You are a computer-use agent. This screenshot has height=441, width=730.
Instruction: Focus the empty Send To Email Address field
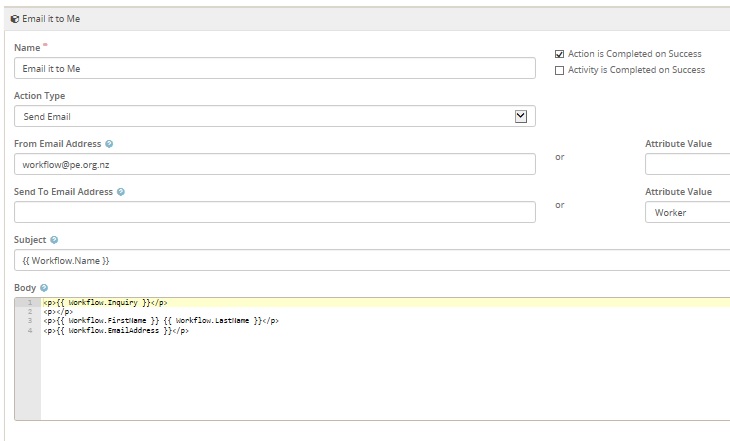275,212
